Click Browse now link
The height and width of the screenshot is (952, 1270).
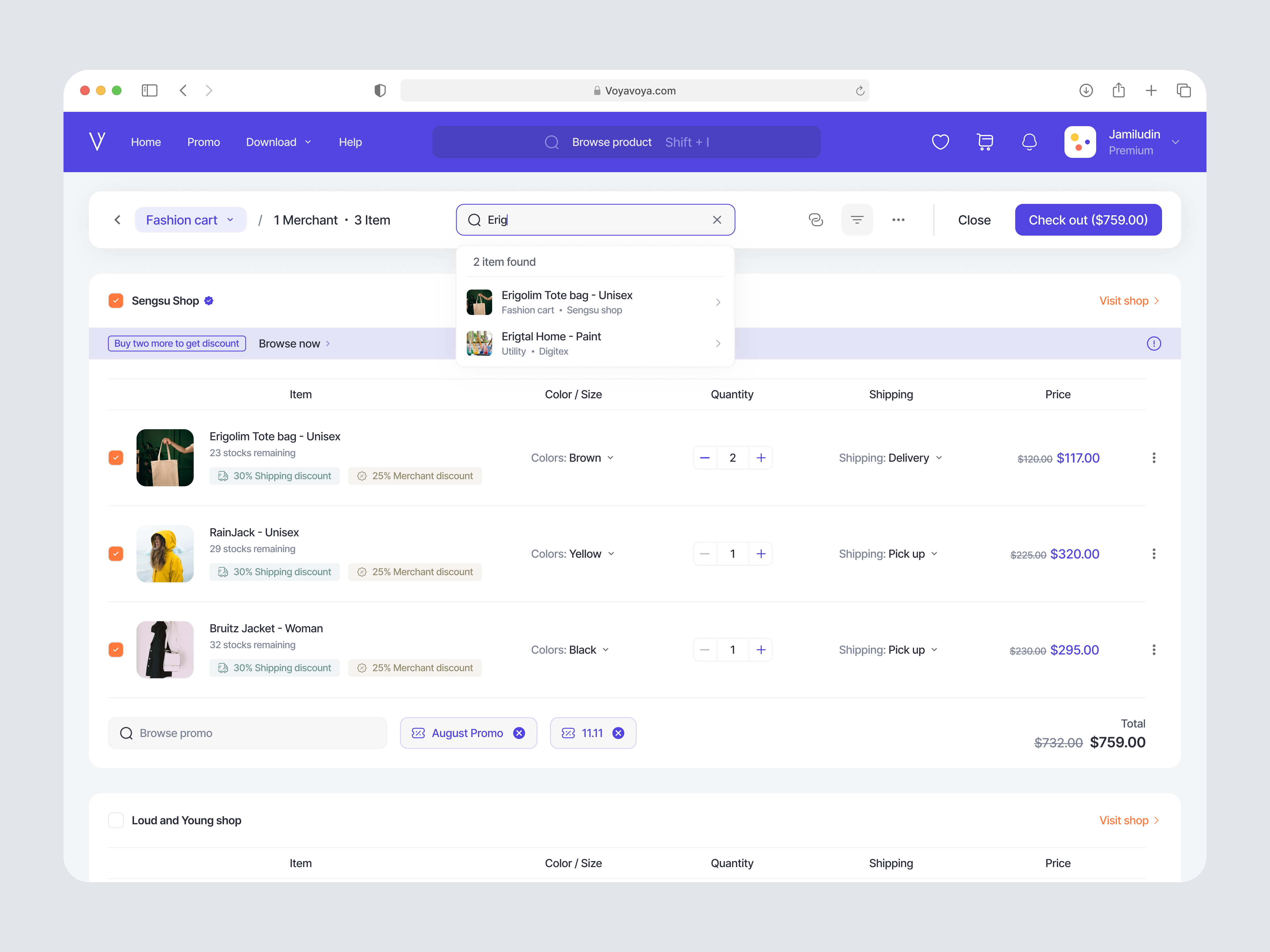pos(294,343)
